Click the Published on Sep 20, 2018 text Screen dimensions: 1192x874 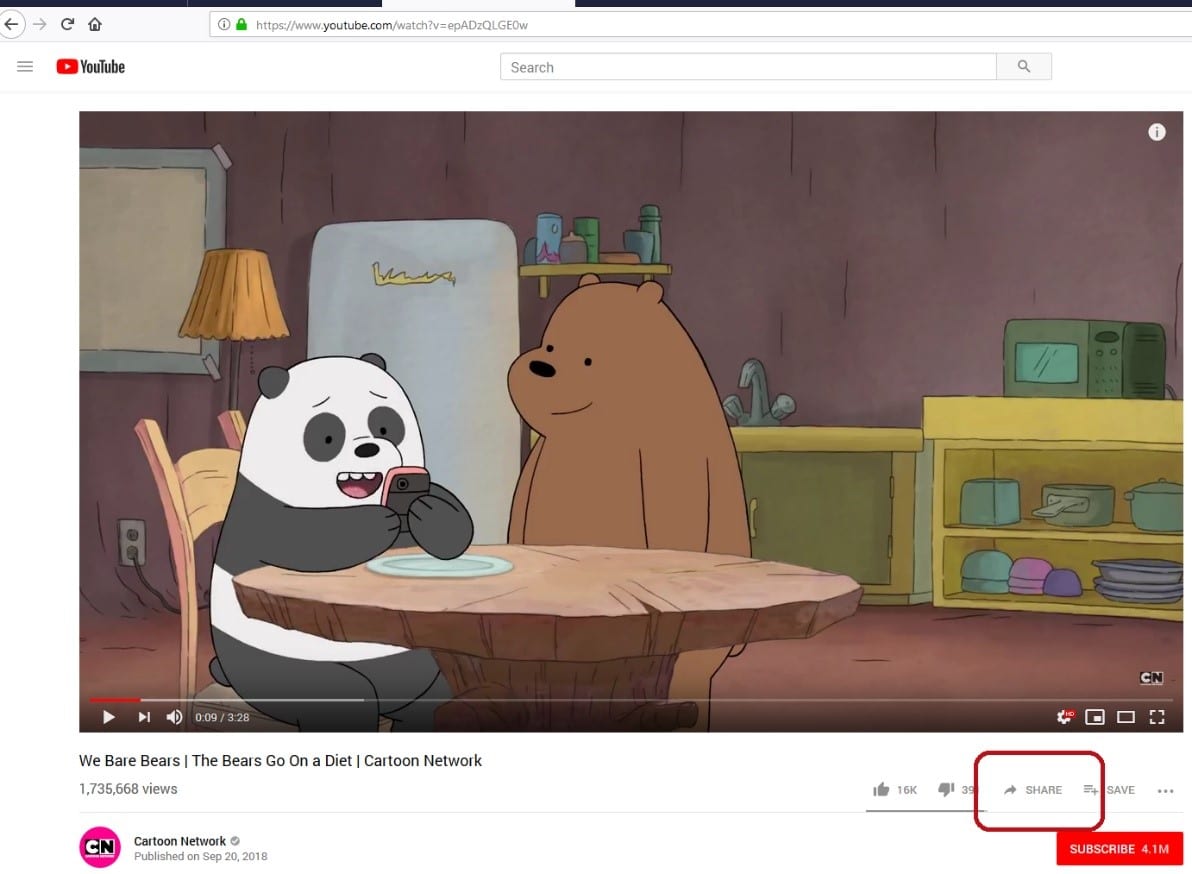point(201,856)
